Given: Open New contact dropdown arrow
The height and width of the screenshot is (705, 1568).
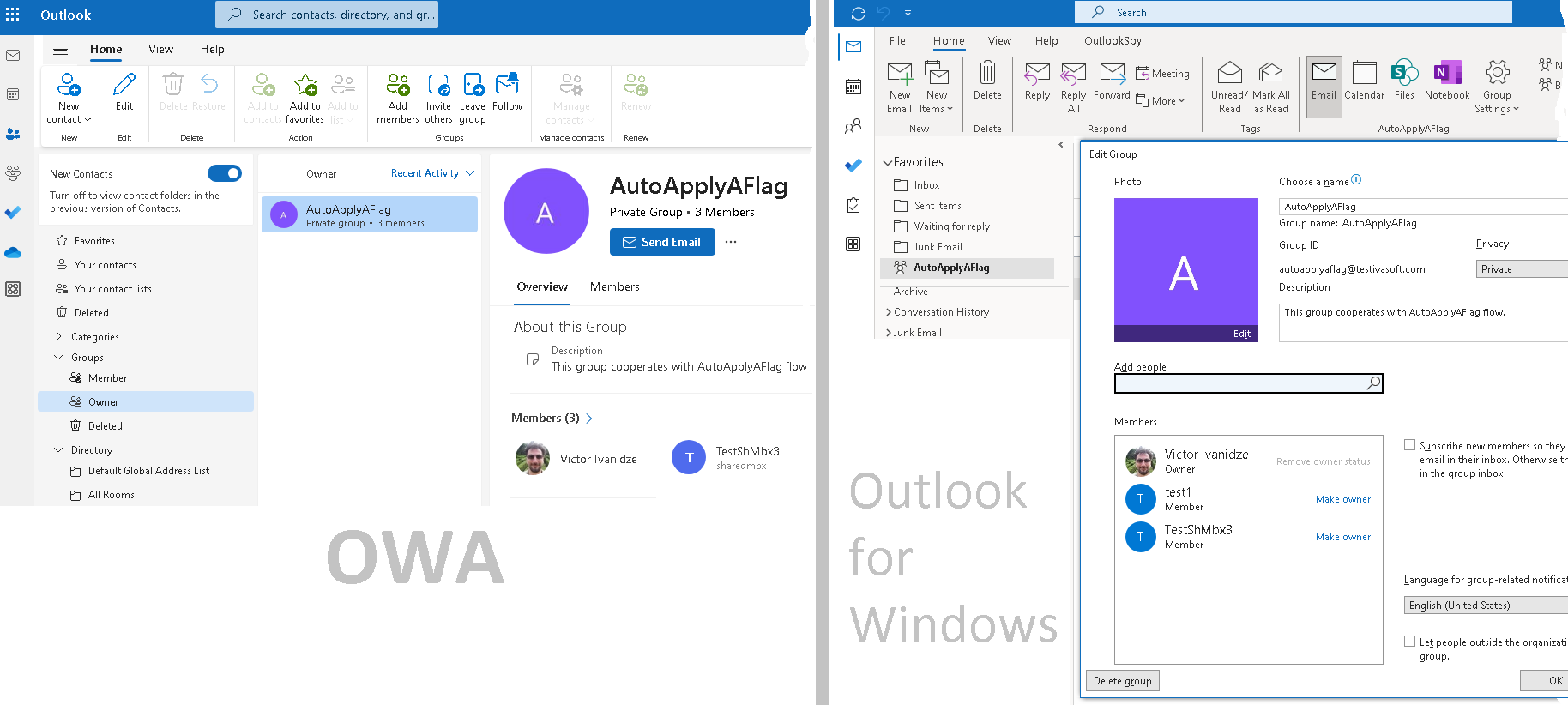Looking at the screenshot, I should pyautogui.click(x=87, y=120).
